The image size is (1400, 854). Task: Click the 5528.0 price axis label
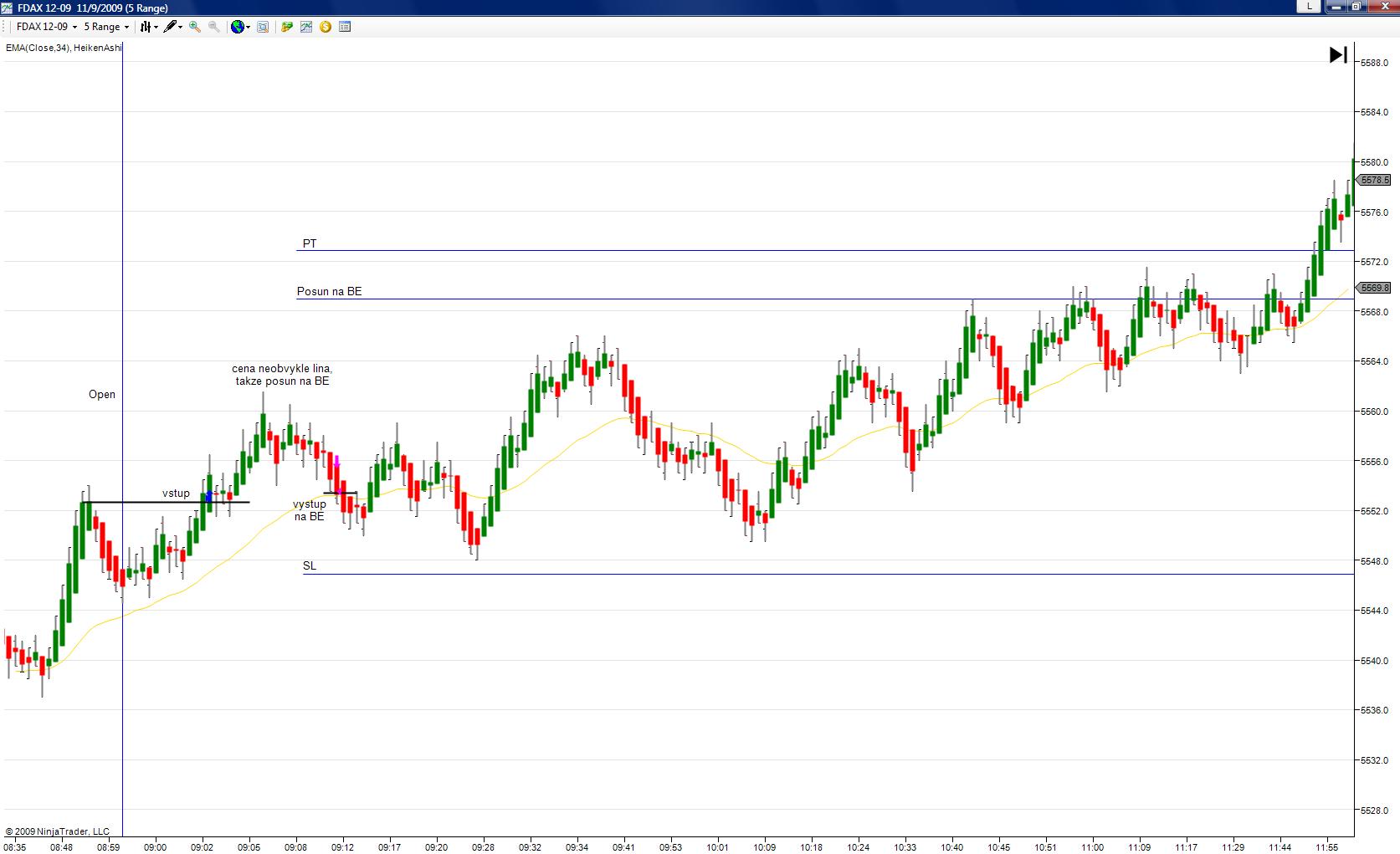pyautogui.click(x=1375, y=811)
